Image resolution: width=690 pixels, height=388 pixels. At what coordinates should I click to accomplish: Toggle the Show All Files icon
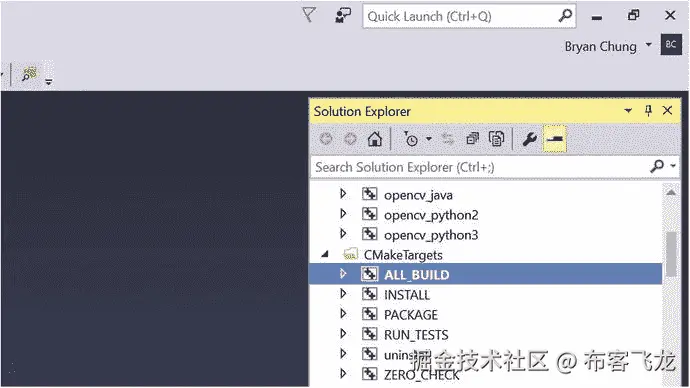[496, 139]
